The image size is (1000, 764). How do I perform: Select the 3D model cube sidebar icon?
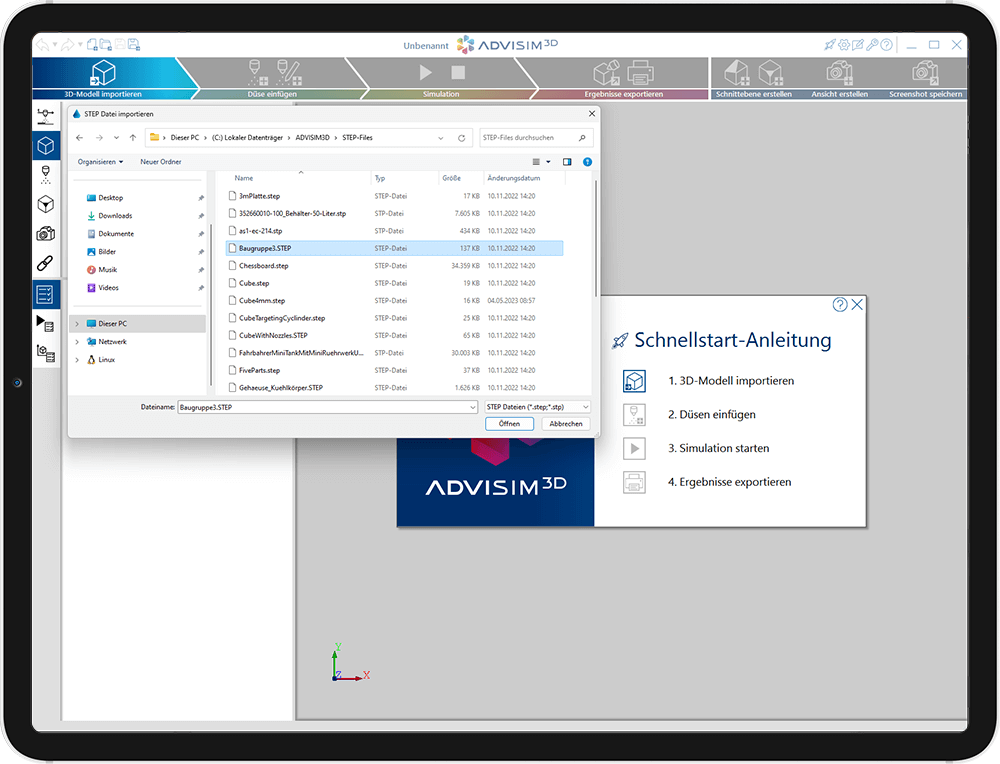coord(46,146)
